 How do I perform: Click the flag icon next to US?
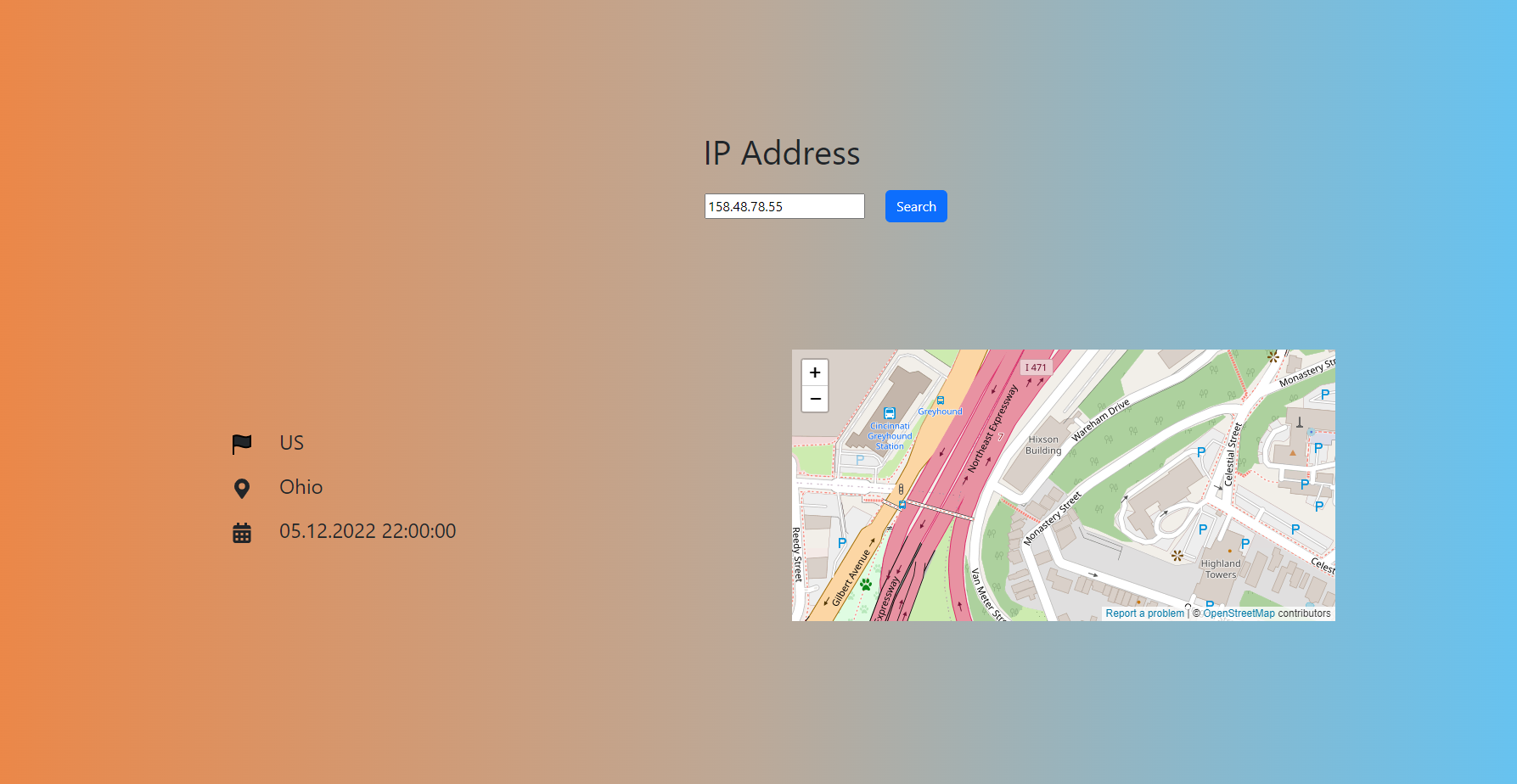(x=242, y=443)
